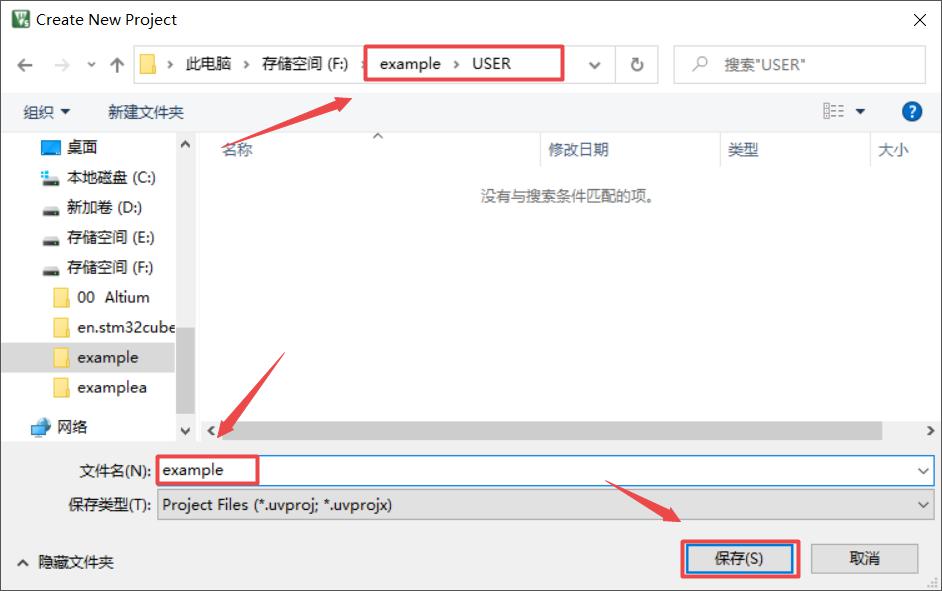
Task: Select 本地磁盘 (C:) drive
Action: coord(111,177)
